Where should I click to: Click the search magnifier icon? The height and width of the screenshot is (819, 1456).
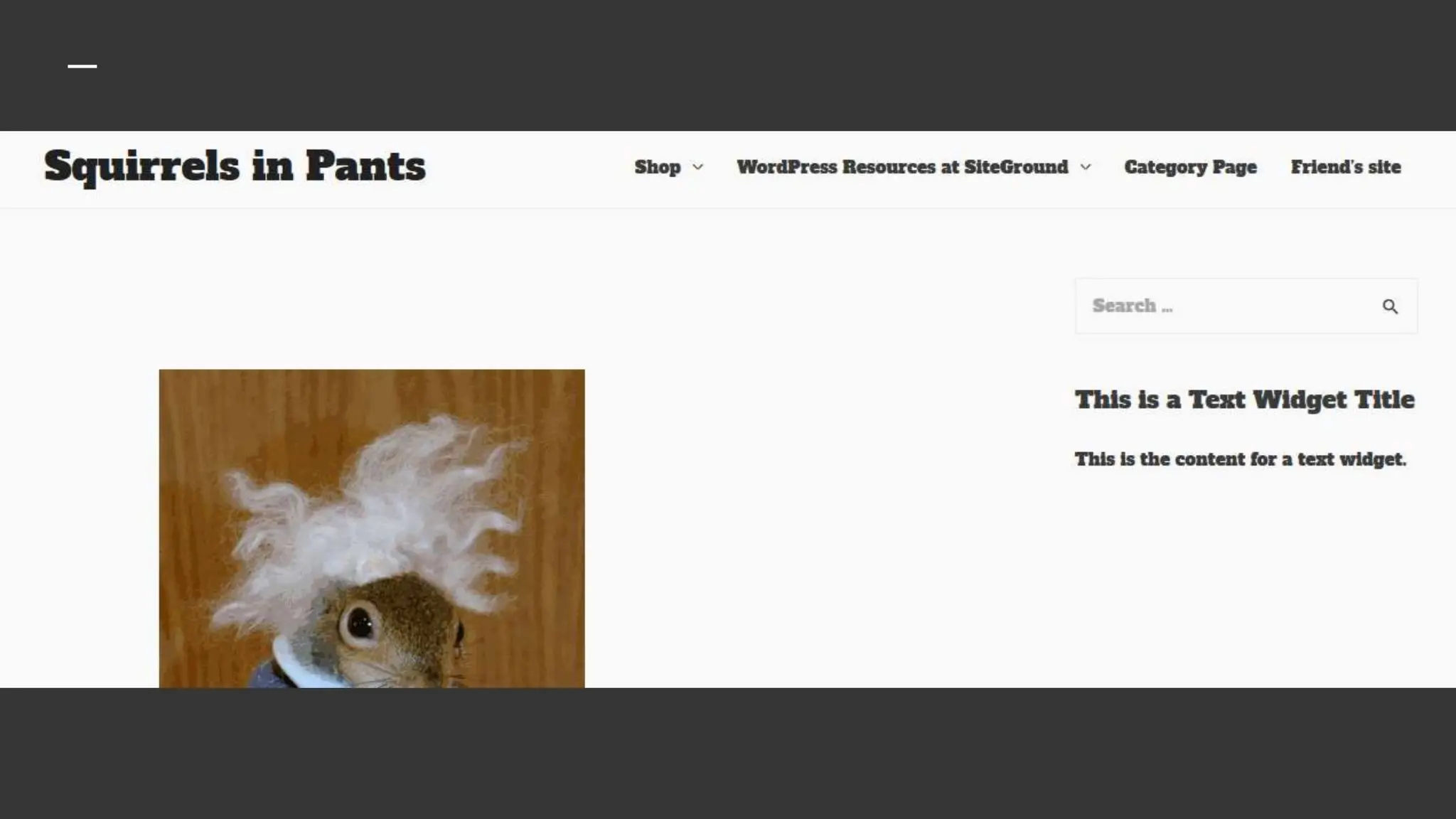pos(1390,306)
